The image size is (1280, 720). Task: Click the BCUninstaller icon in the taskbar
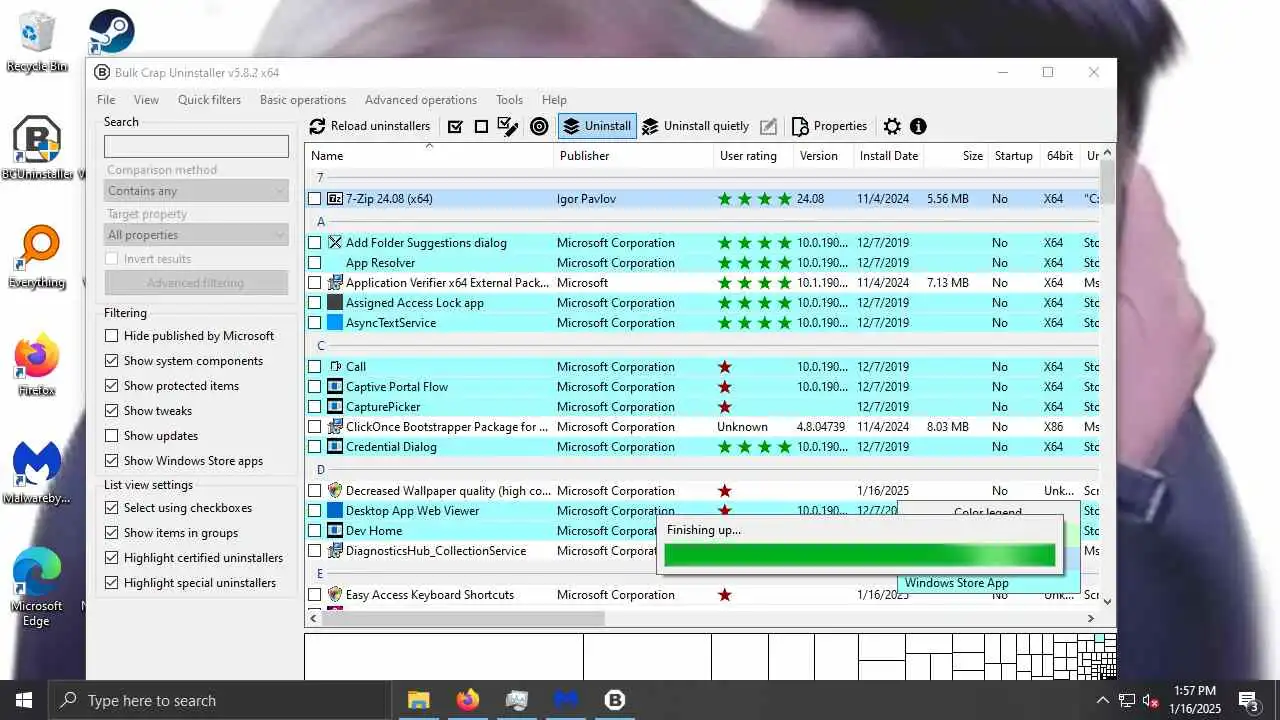click(615, 700)
